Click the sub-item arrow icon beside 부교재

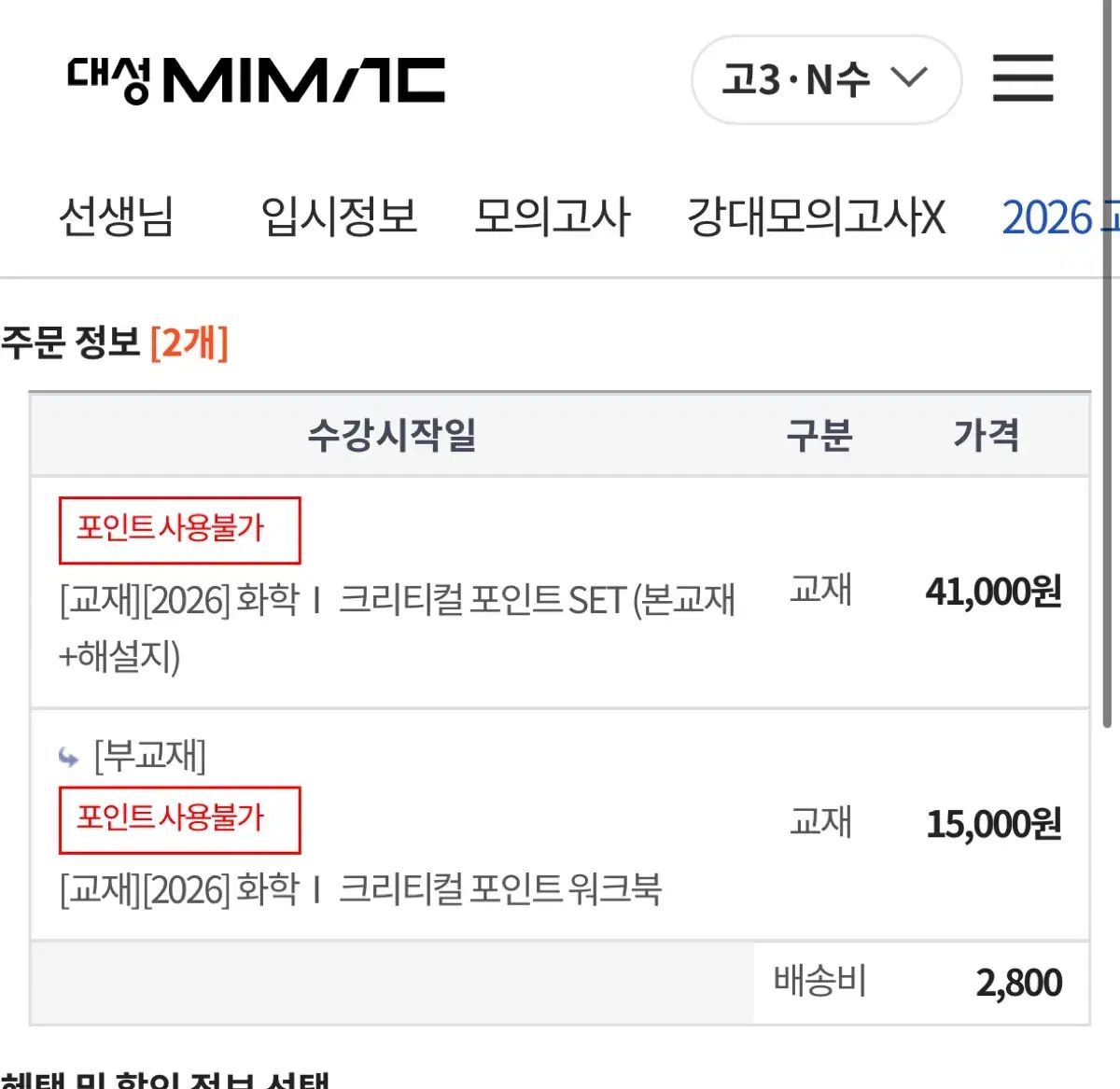pyautogui.click(x=68, y=756)
